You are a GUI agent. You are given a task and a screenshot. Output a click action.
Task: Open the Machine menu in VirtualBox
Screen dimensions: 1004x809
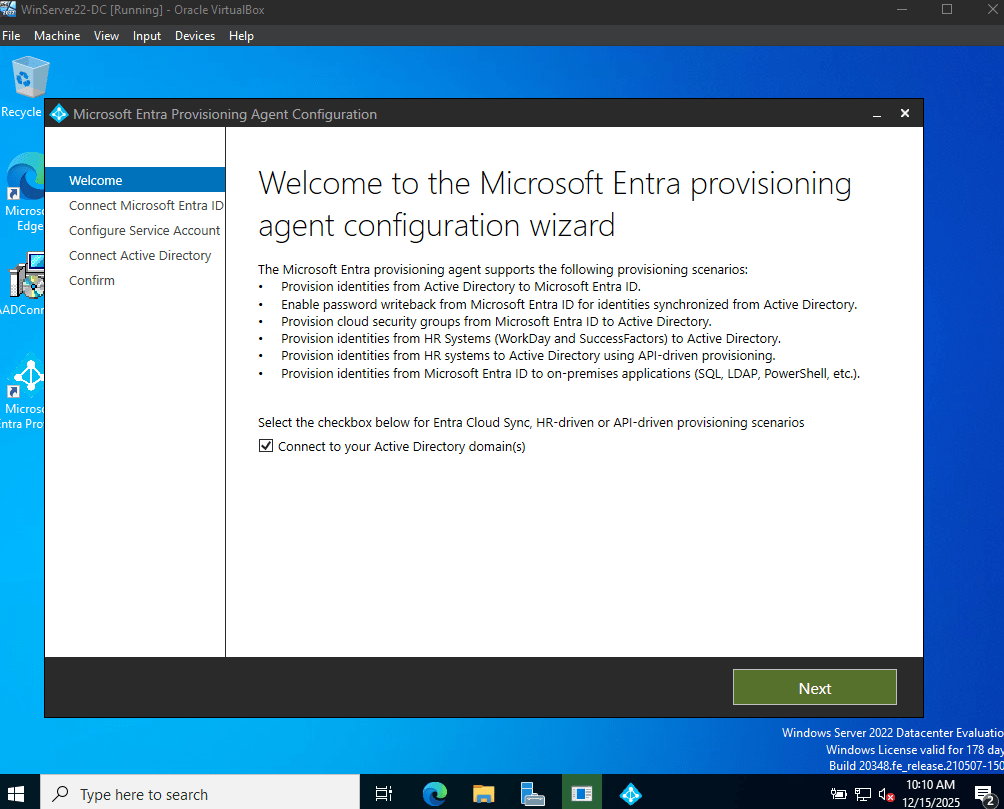pos(57,36)
